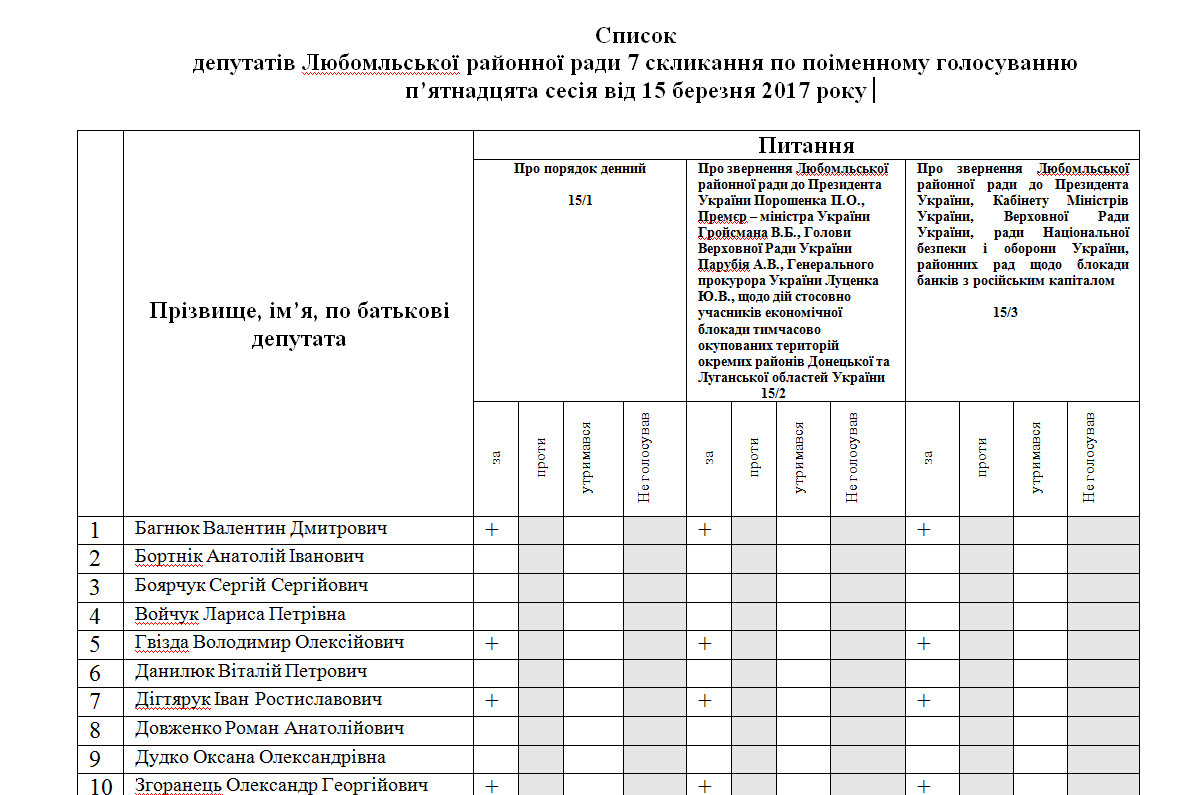
Task: Click on "Войчук Лариса Петрівна" row name
Action: [240, 614]
